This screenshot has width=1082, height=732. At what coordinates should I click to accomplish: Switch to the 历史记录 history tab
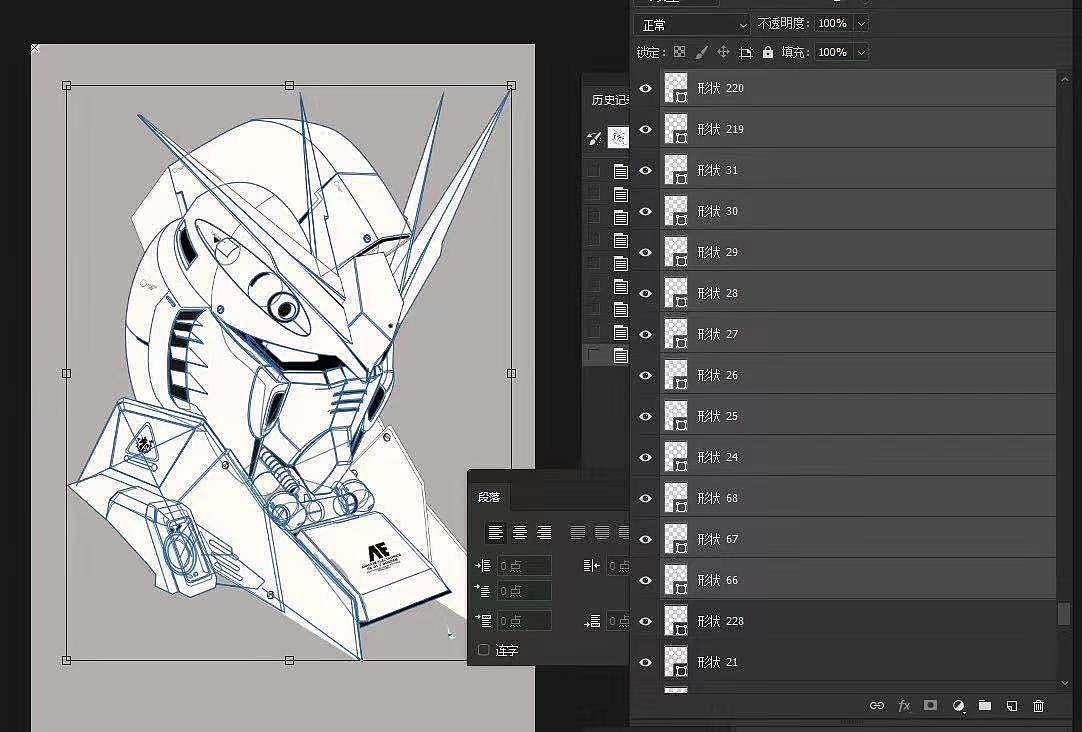click(610, 100)
